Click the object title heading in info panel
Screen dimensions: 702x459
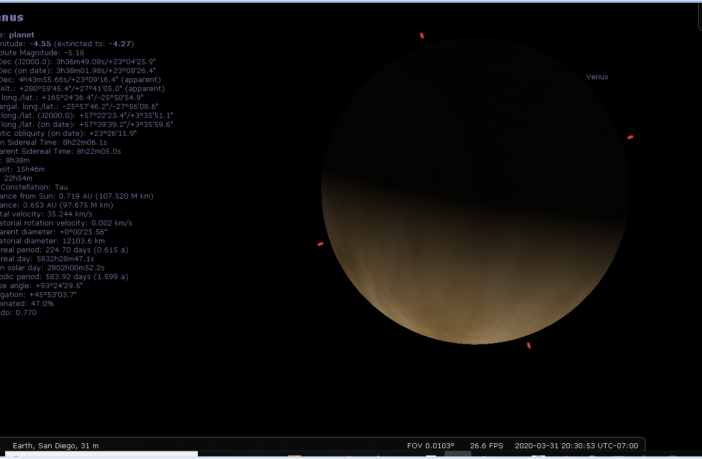(13, 17)
